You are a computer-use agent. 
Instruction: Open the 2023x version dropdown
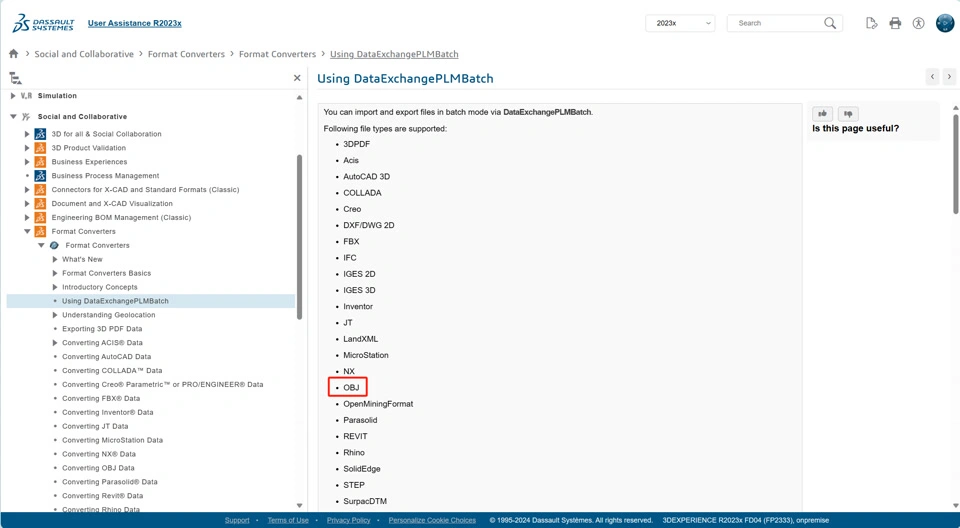[x=680, y=23]
